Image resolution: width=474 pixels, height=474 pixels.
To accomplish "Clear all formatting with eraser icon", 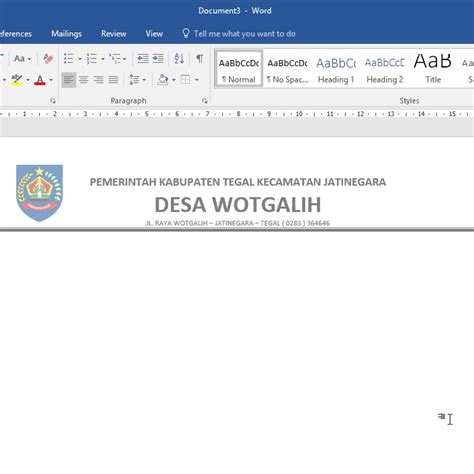I will (x=48, y=59).
